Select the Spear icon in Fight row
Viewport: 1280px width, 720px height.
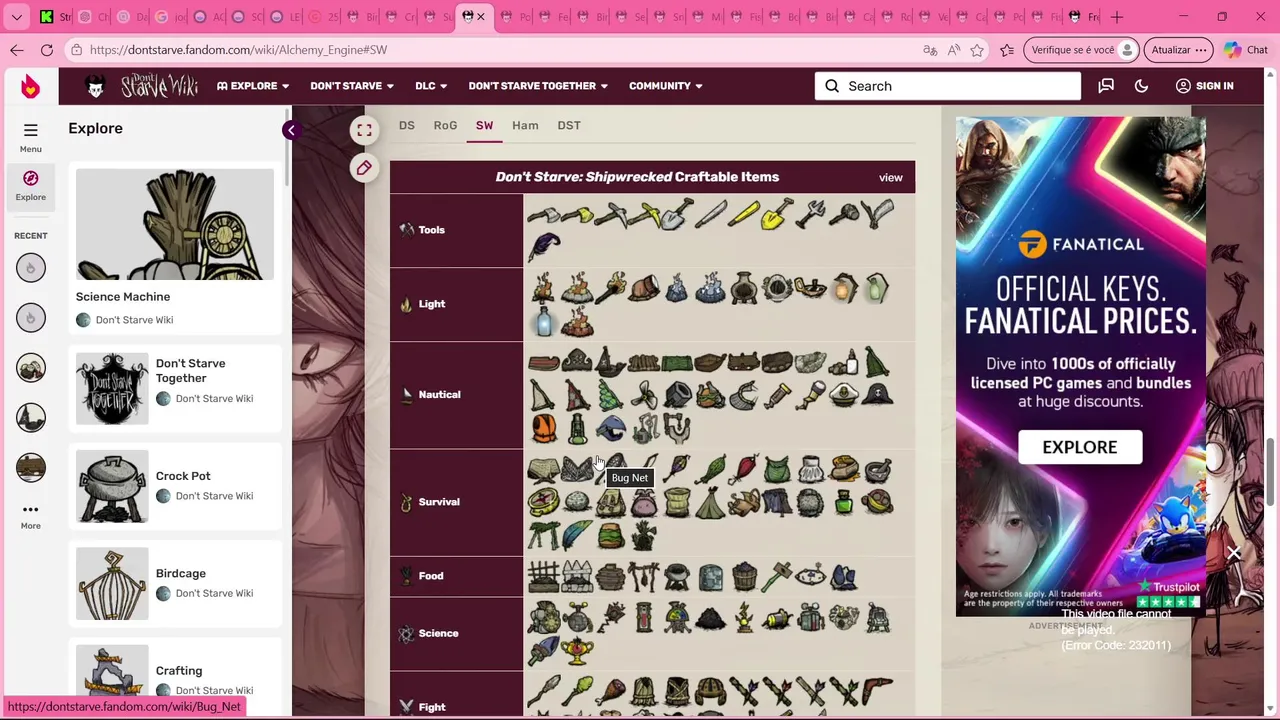[543, 692]
